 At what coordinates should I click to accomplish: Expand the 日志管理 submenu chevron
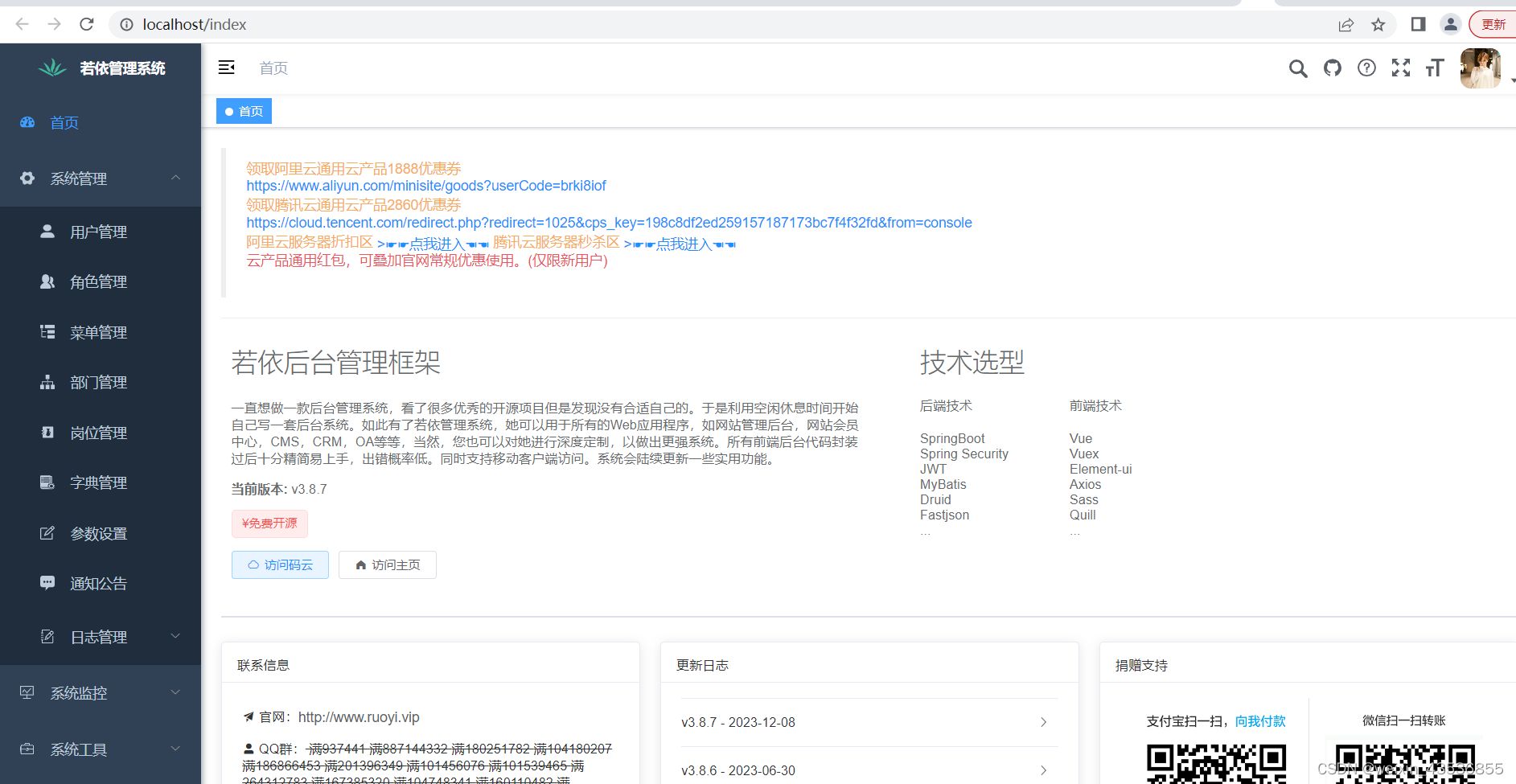pyautogui.click(x=175, y=636)
